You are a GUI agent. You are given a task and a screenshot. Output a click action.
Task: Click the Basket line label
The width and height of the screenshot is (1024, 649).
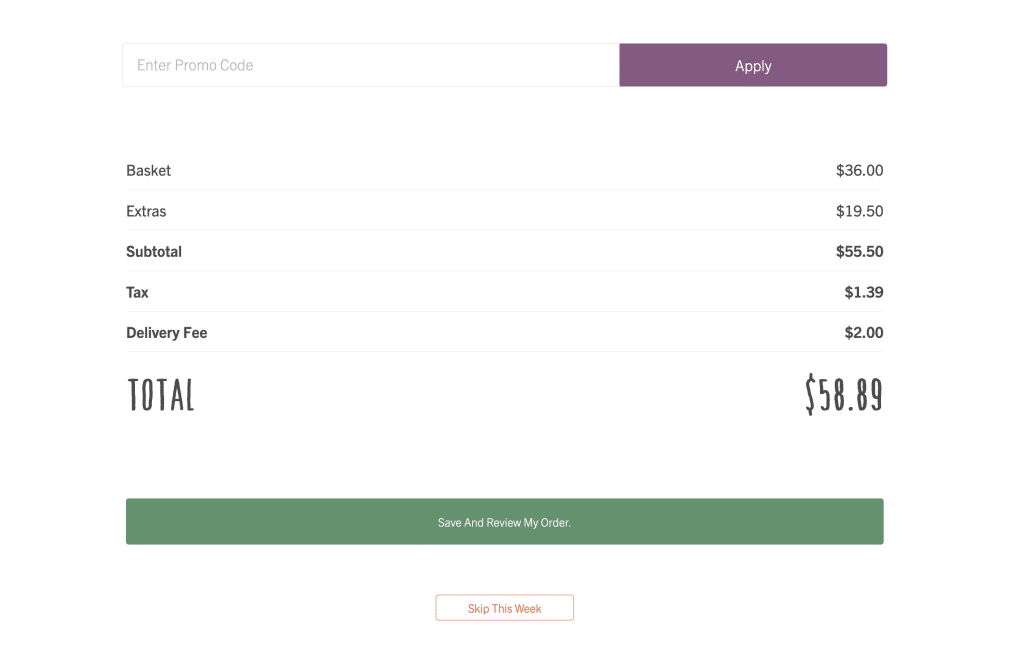(148, 171)
